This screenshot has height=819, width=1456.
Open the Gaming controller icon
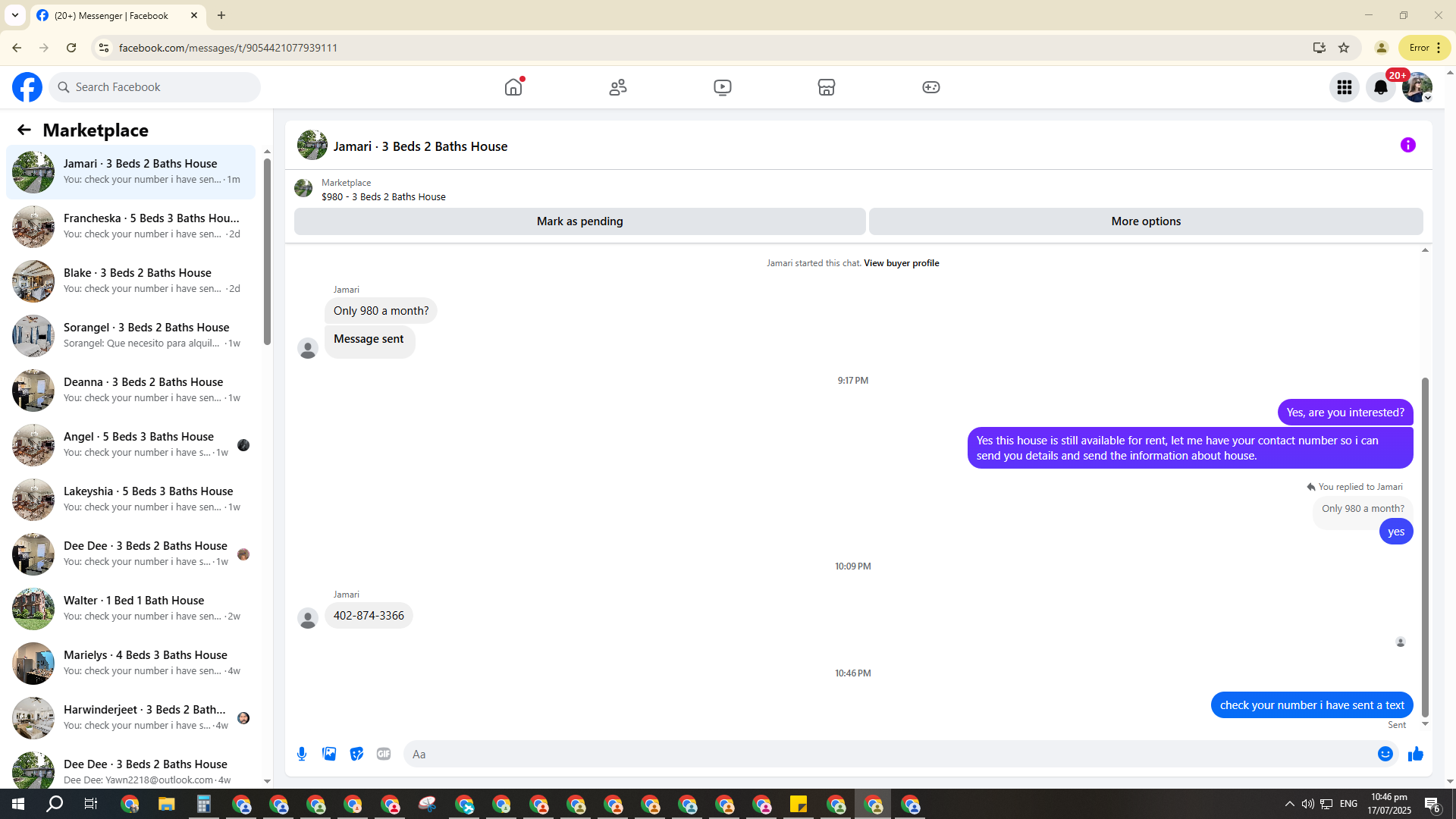point(931,87)
